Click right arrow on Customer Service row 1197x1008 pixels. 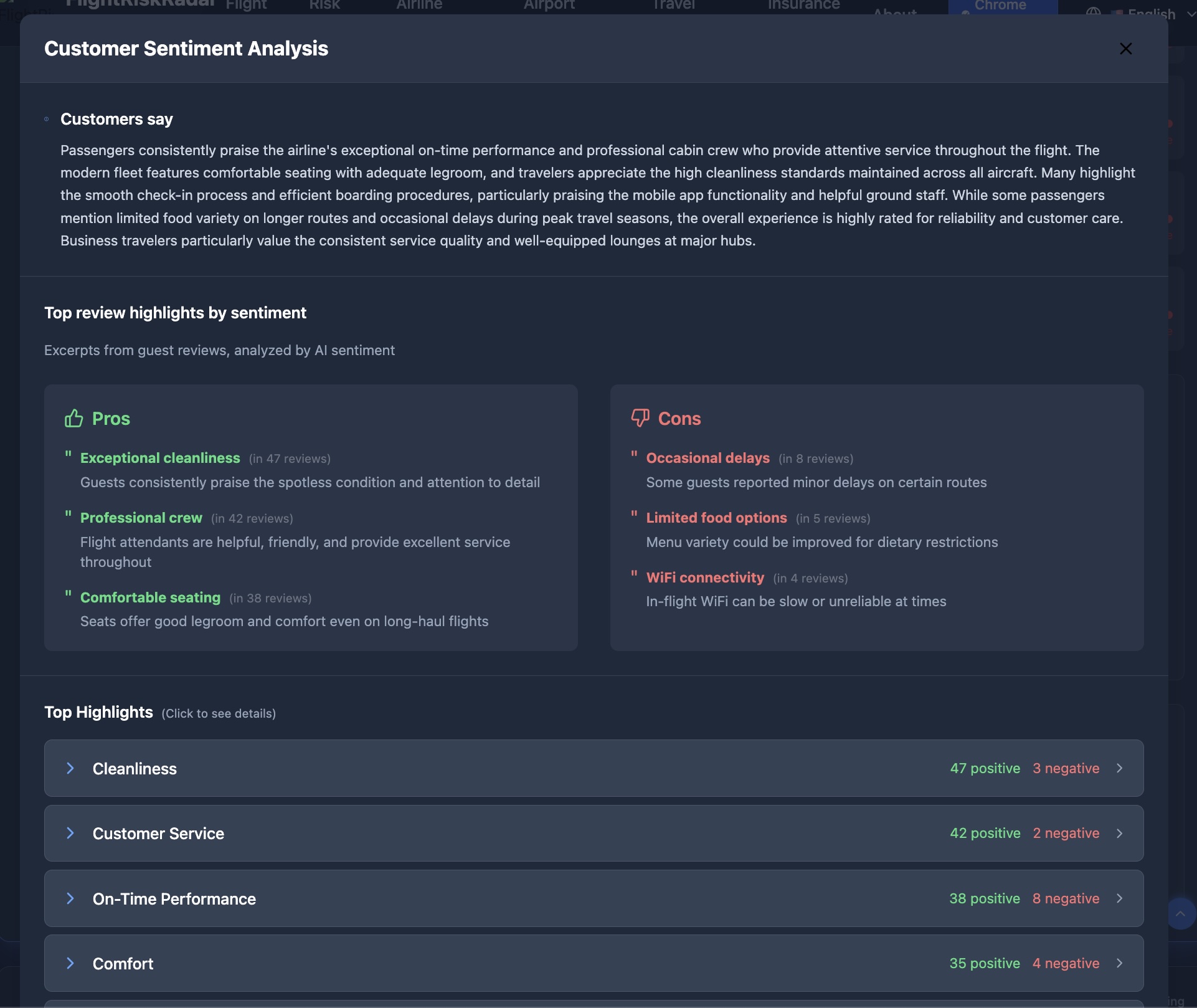[1119, 833]
